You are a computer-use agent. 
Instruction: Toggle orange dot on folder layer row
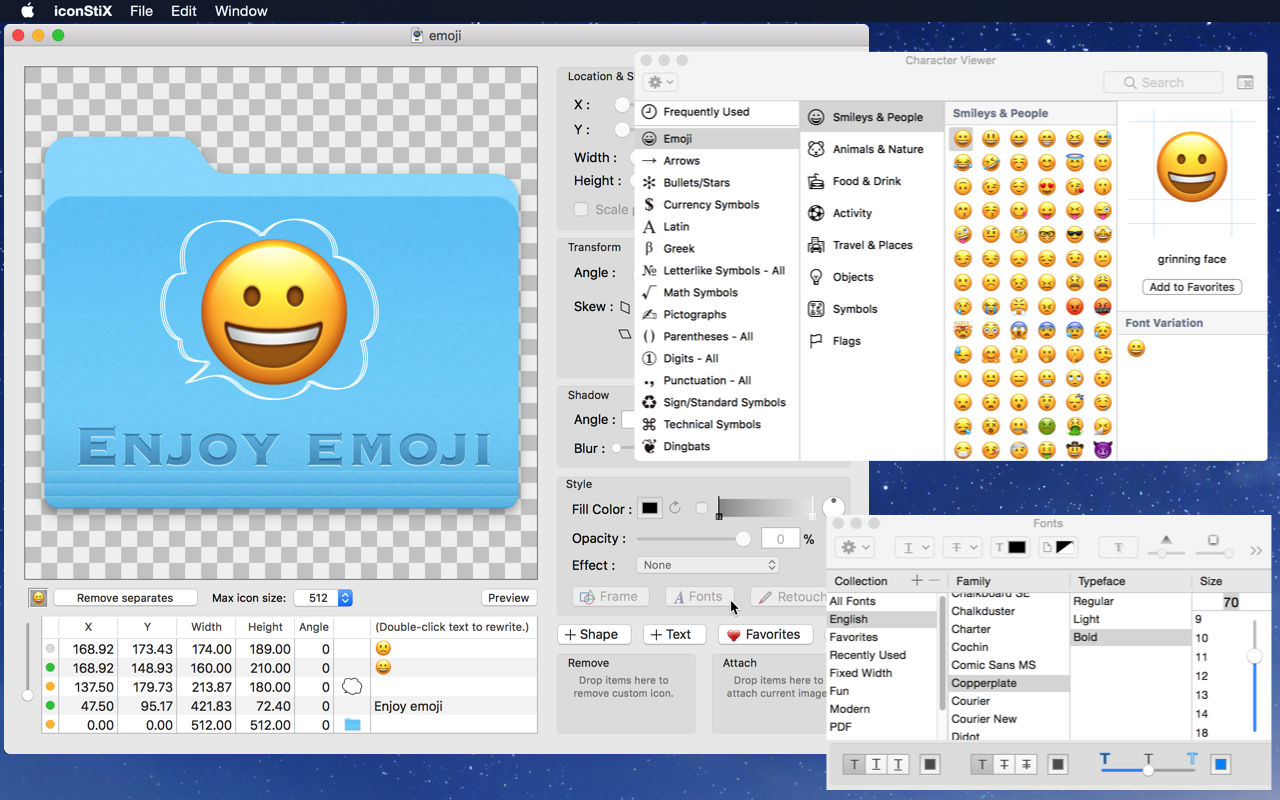(x=50, y=724)
